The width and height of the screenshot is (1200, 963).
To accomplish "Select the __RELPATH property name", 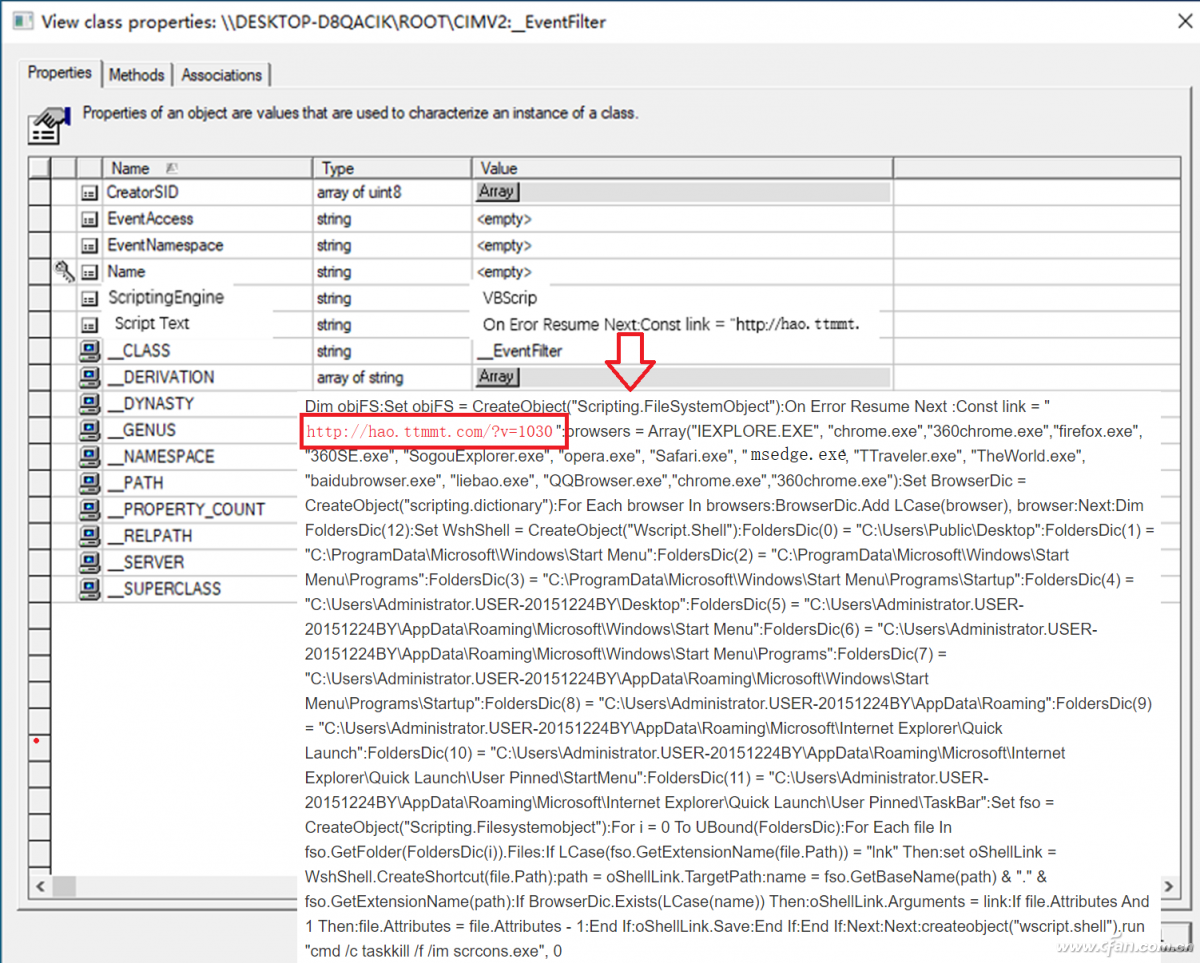I will [x=151, y=536].
